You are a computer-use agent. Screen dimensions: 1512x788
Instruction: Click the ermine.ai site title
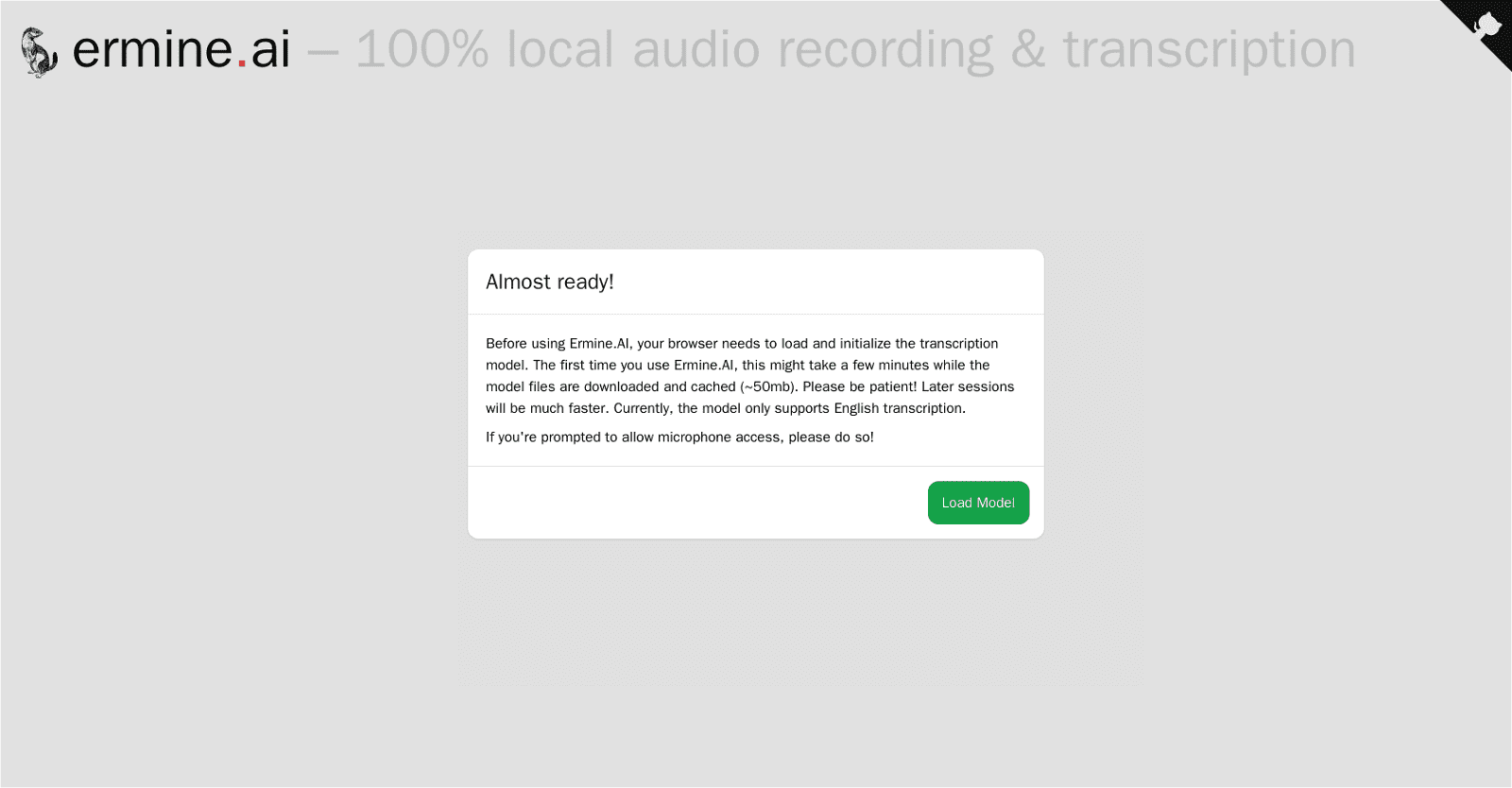180,50
